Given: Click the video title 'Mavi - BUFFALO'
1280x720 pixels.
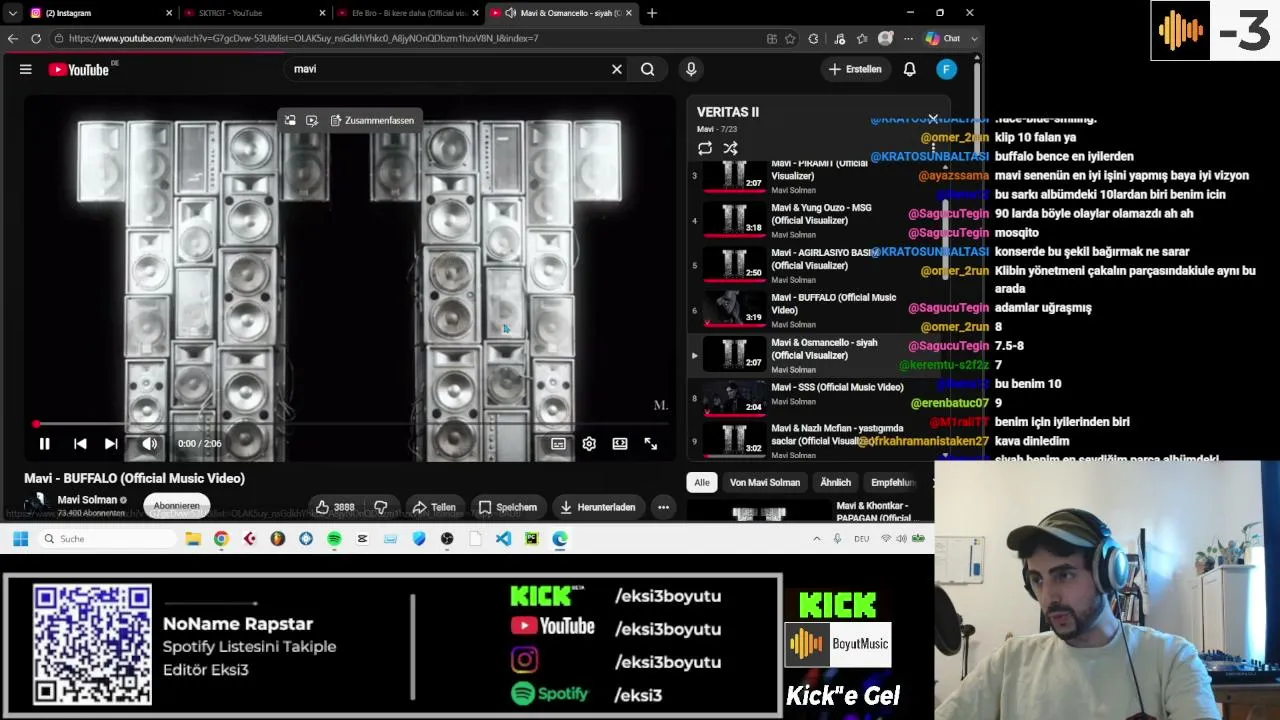Looking at the screenshot, I should click(x=135, y=478).
